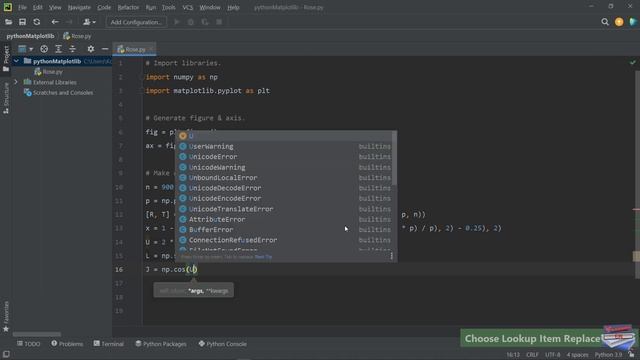Click the Rose.py breadcrumb
Image resolution: width=640 pixels, height=360 pixels.
77,36
